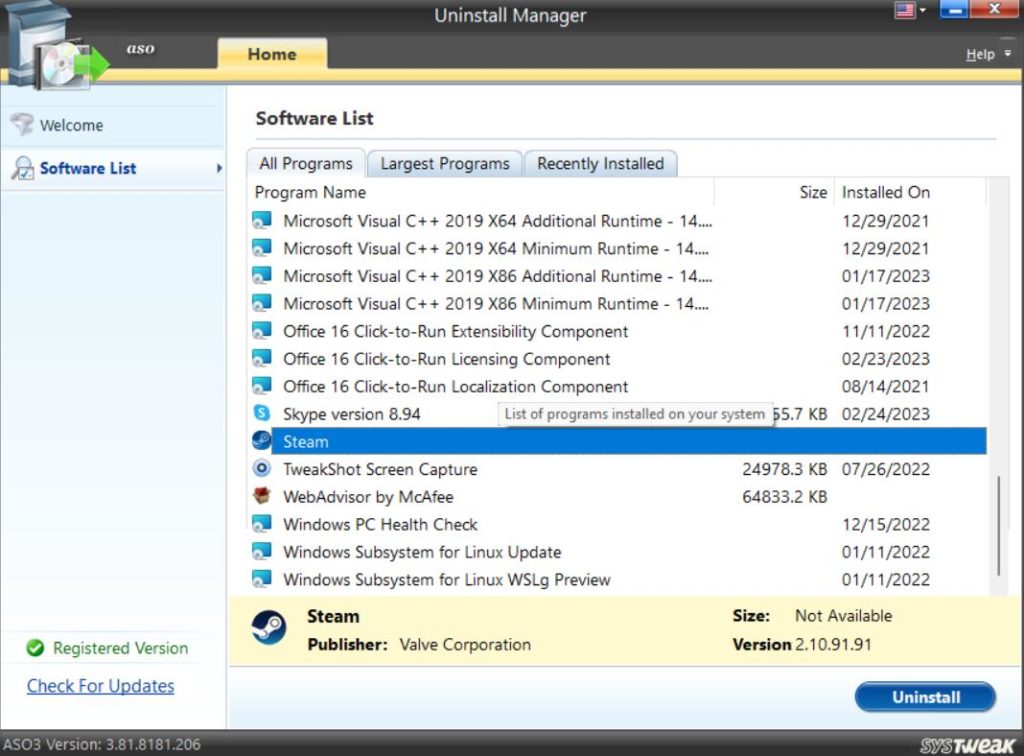Switch to the Recently Installed tab
This screenshot has height=756, width=1024.
(x=600, y=163)
